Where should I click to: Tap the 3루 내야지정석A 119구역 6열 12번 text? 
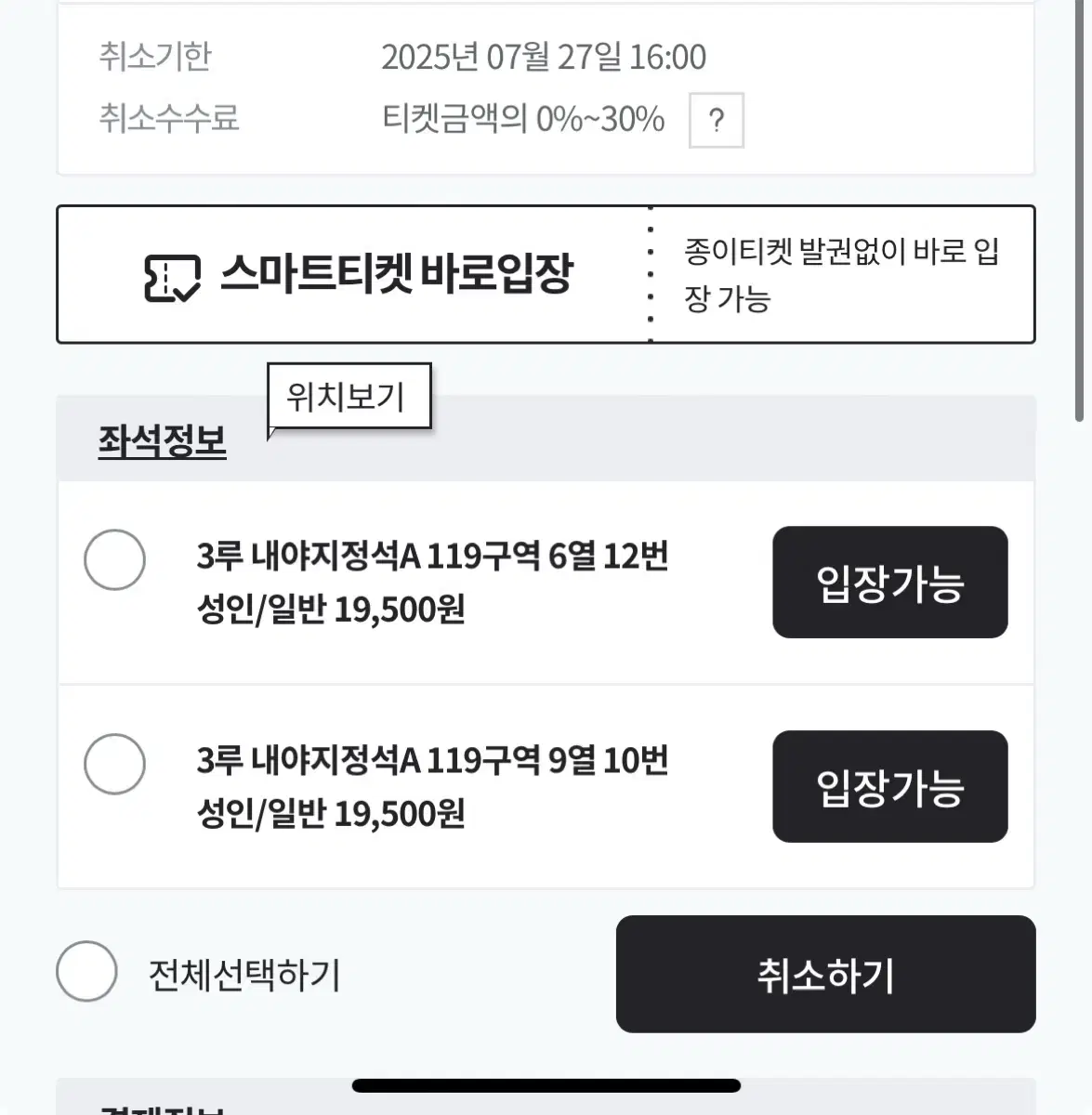[432, 557]
